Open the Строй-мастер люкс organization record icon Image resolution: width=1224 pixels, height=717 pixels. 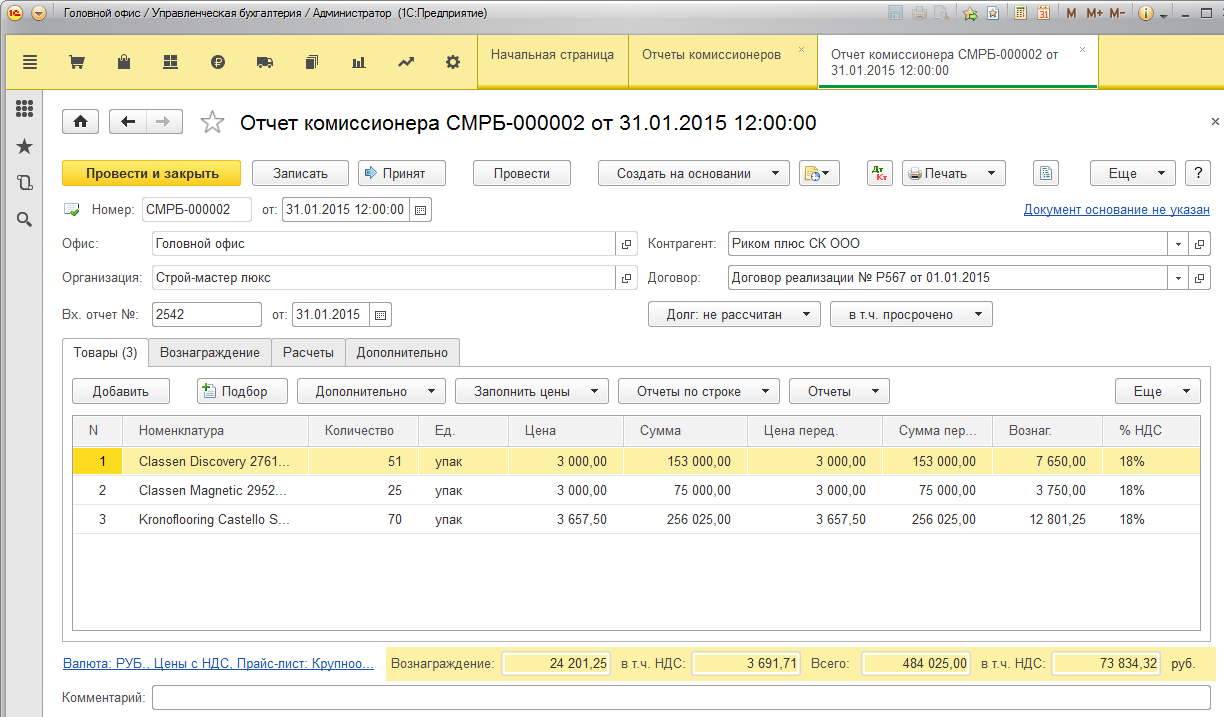click(x=627, y=278)
